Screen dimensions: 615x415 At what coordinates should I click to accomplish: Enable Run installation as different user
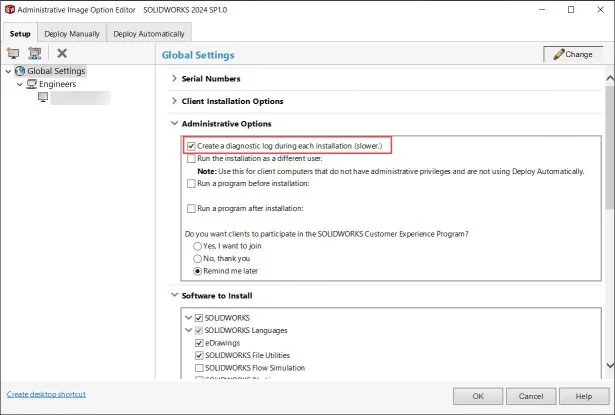coord(192,159)
